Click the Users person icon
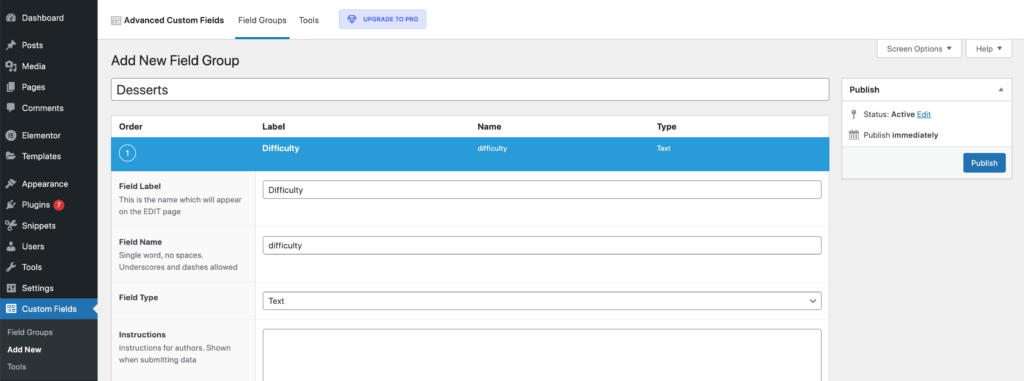Image resolution: width=1024 pixels, height=381 pixels. pyautogui.click(x=10, y=246)
